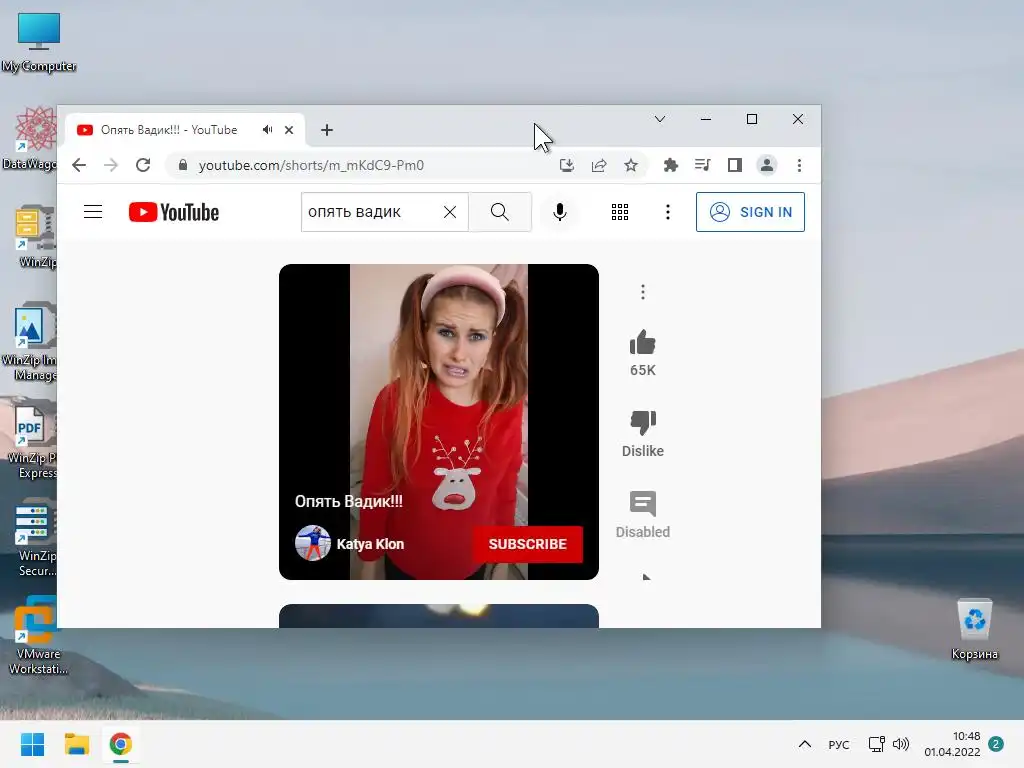Toggle the Chrome side panel icon
Viewport: 1024px width, 768px height.
[735, 165]
